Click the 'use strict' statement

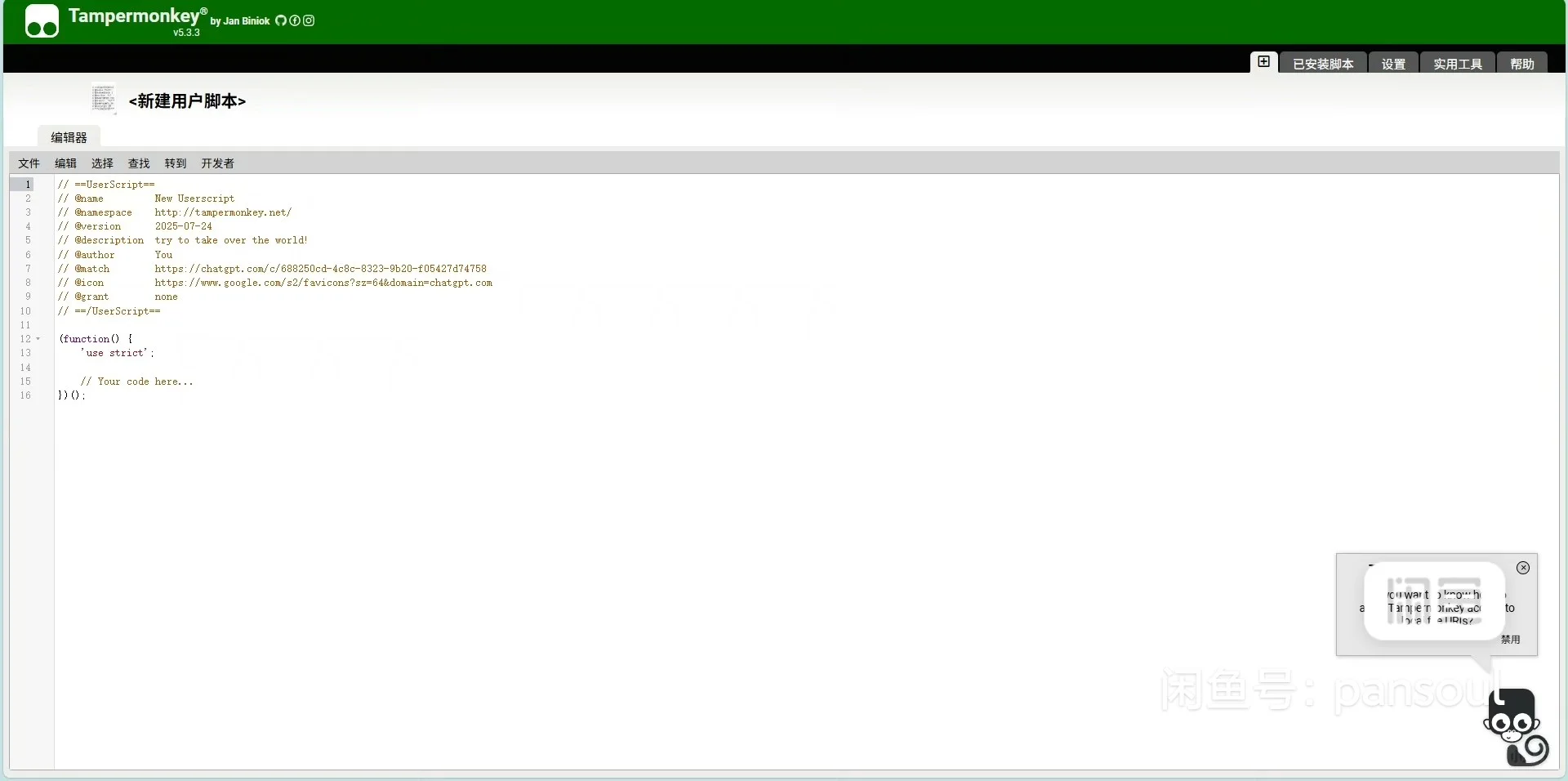117,353
